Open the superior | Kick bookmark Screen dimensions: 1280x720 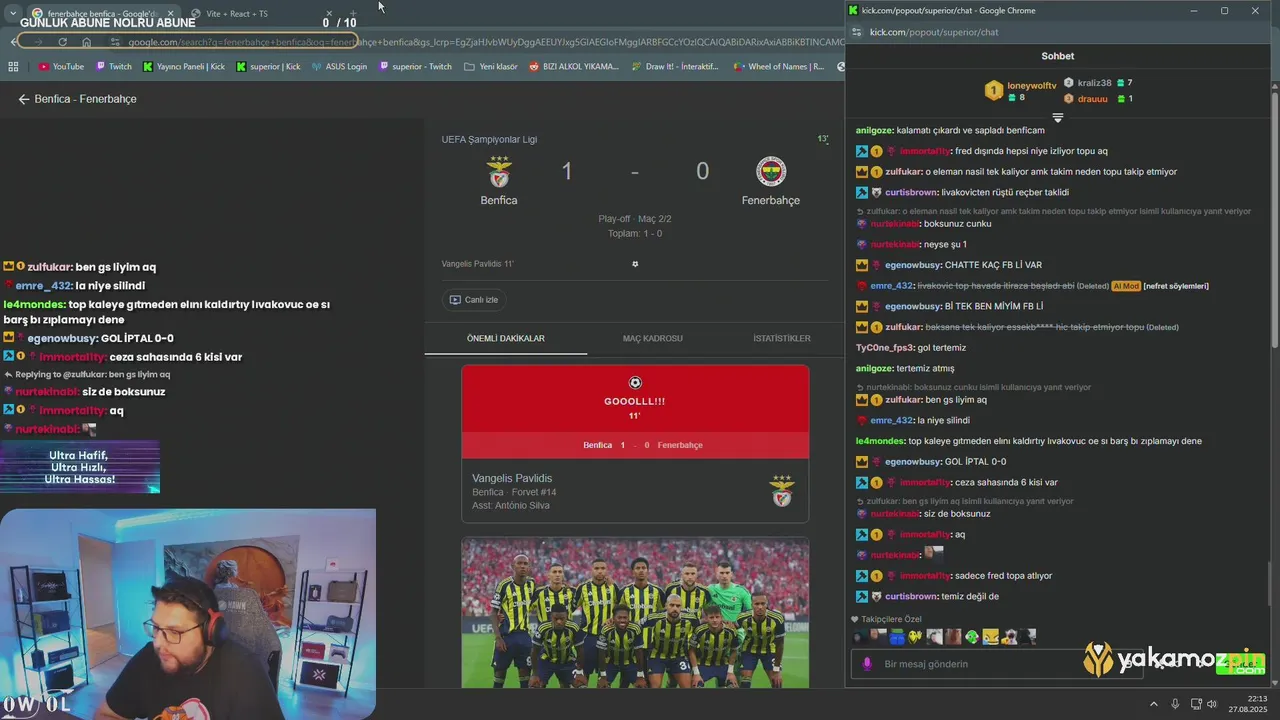(x=269, y=67)
